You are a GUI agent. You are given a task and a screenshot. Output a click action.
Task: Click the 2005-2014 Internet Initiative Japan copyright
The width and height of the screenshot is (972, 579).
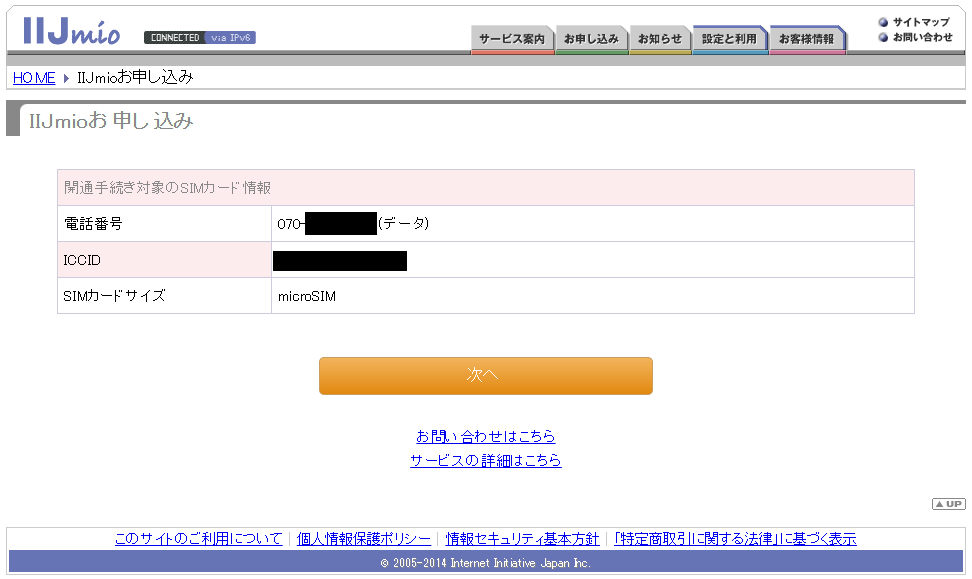(485, 563)
